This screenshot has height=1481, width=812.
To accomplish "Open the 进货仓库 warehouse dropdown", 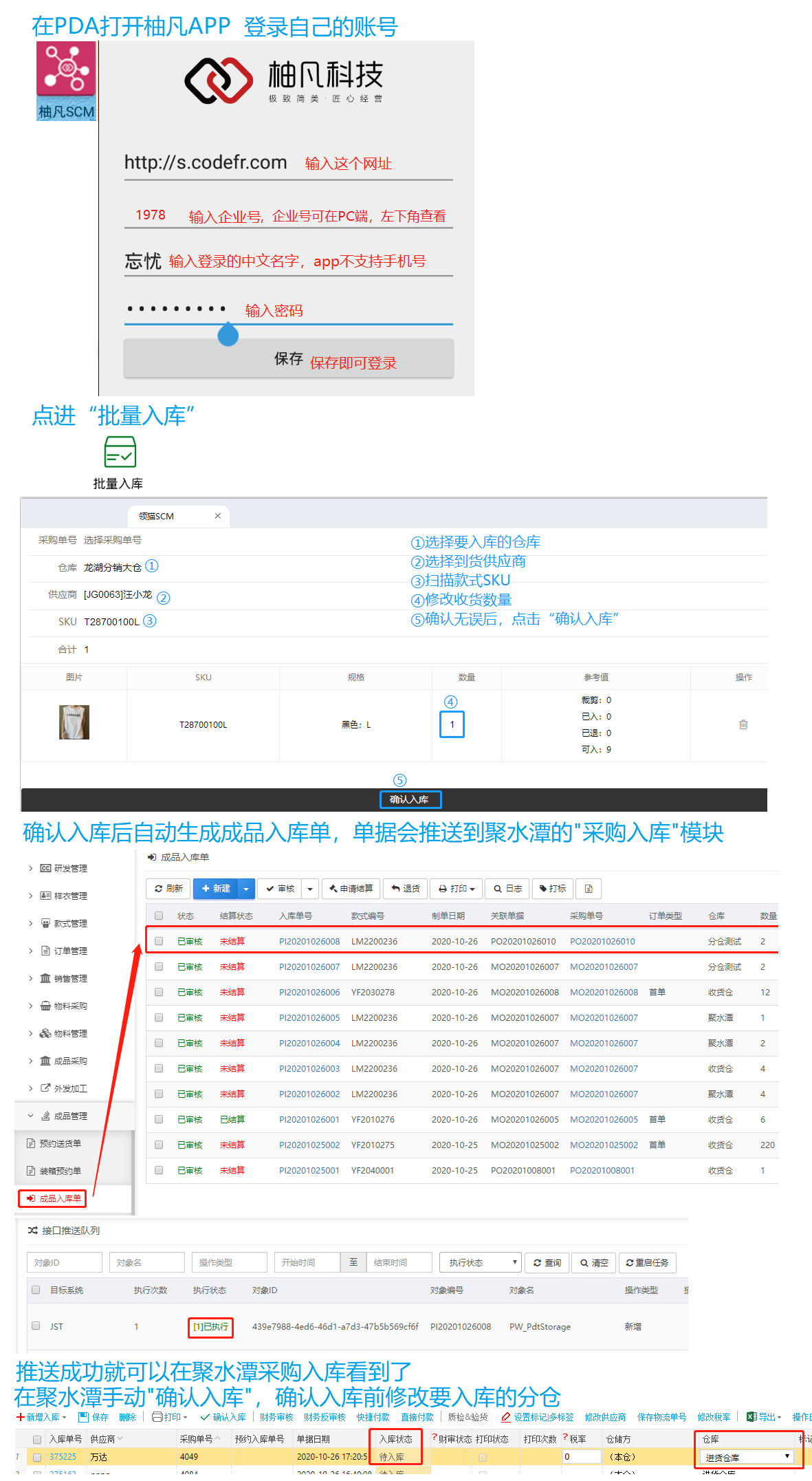I will tap(747, 1457).
